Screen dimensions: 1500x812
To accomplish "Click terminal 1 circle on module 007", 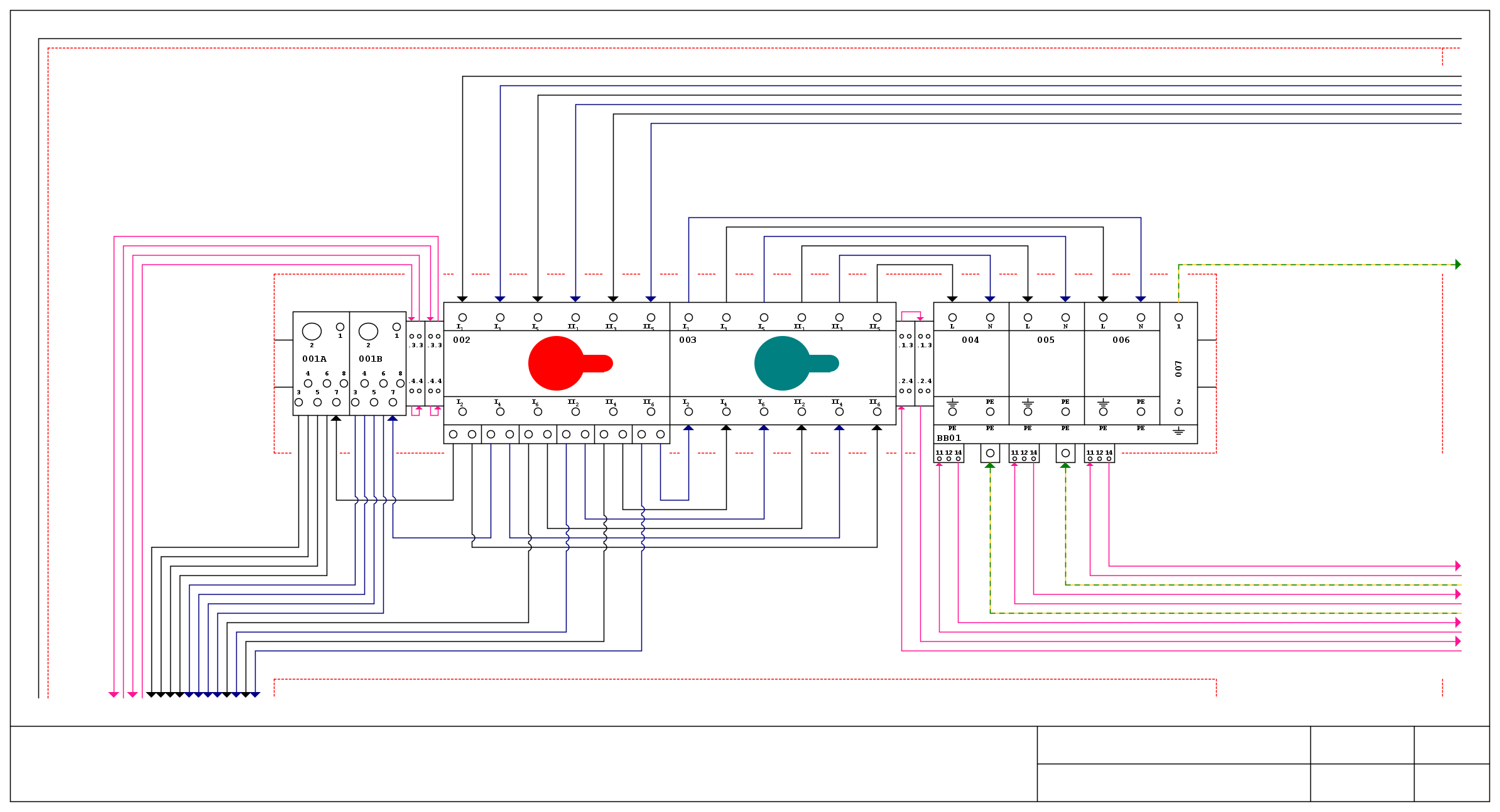I will click(1178, 318).
